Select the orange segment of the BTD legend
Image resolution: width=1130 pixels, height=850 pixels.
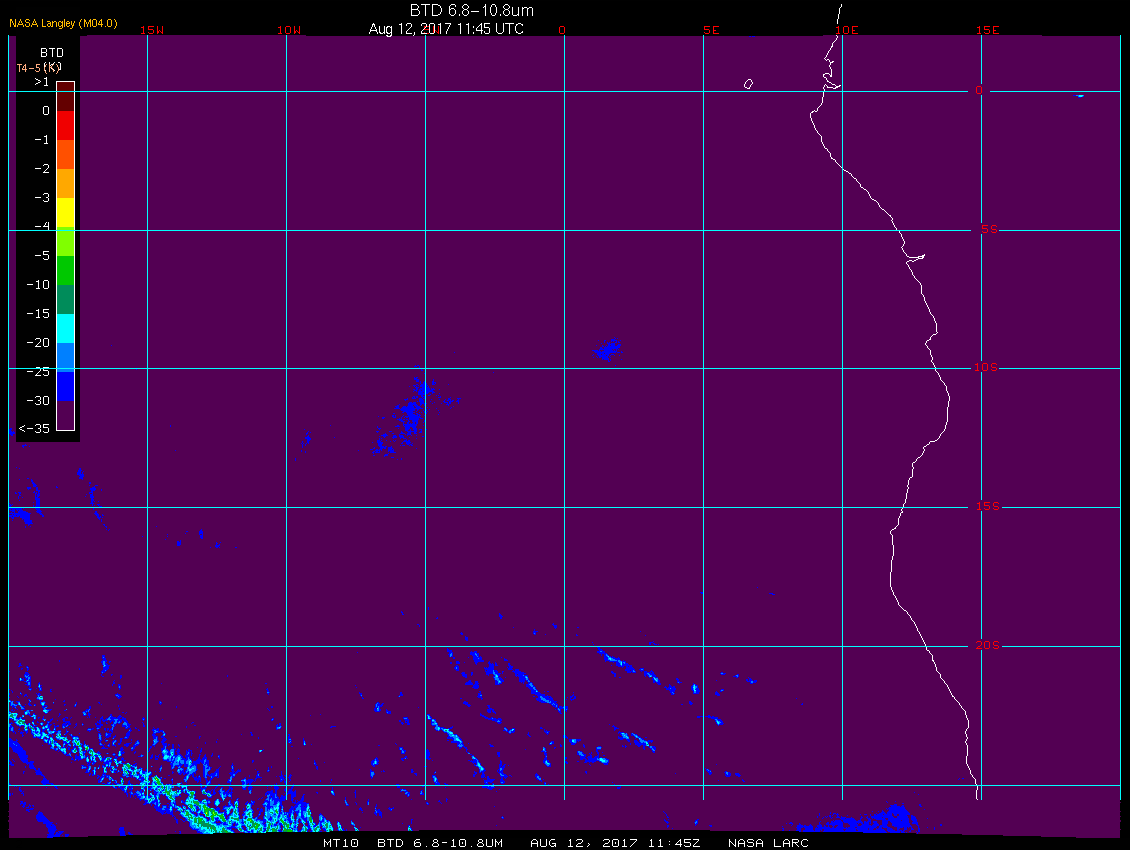pyautogui.click(x=66, y=183)
